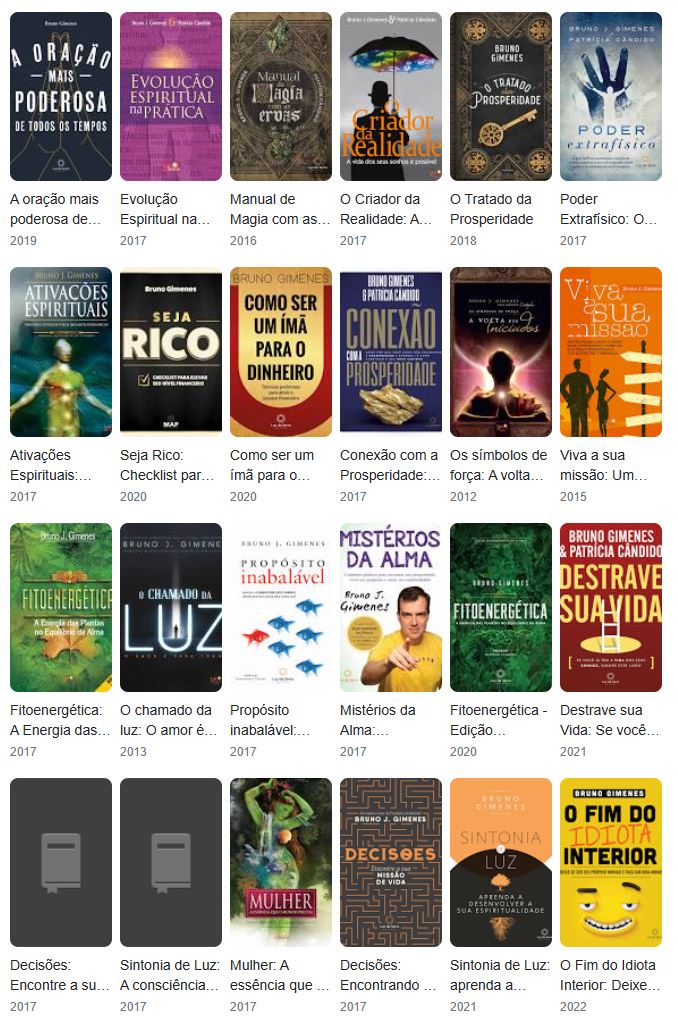Open the placeholder book icon for Sintonia de Luz 2017
The height and width of the screenshot is (1023, 678).
tap(170, 862)
